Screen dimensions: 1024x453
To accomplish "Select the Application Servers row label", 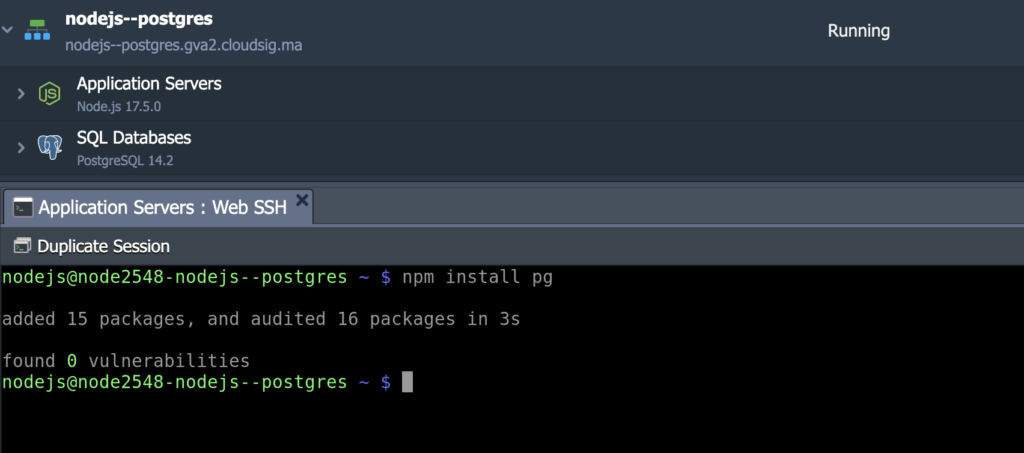I will coord(149,84).
